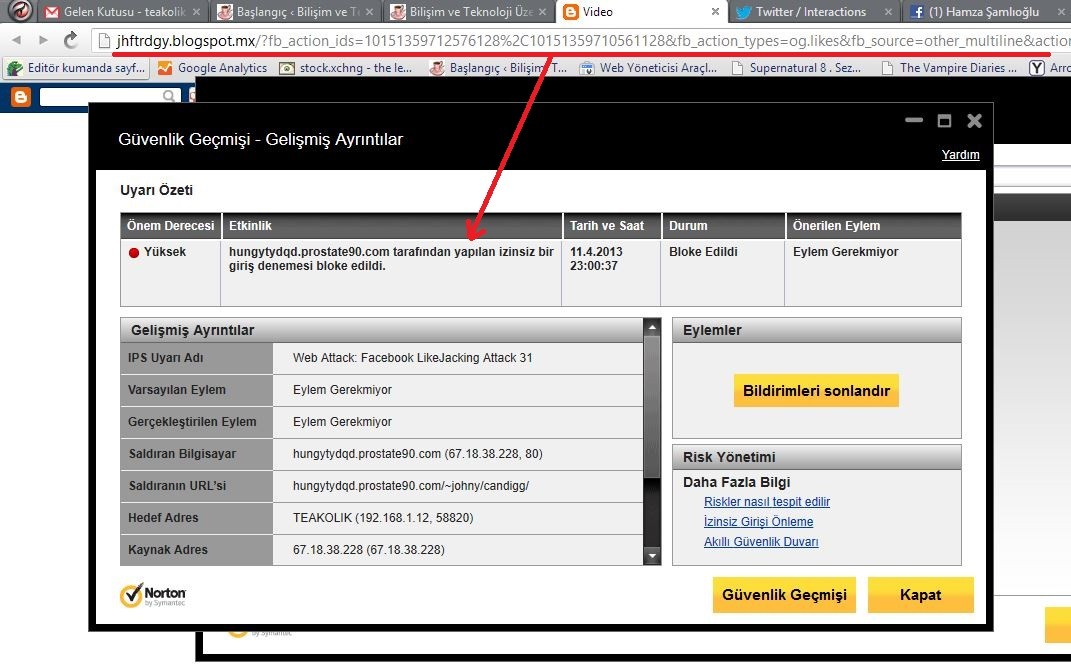Viewport: 1071px width, 664px height.
Task: Open Web Yöneticisi Araçları bookmark
Action: tap(648, 68)
